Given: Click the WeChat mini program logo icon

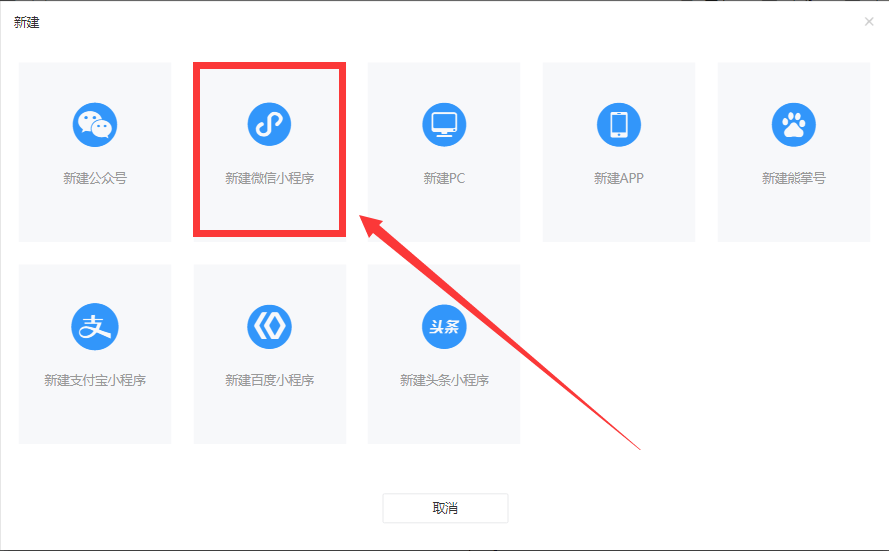Looking at the screenshot, I should pyautogui.click(x=269, y=124).
